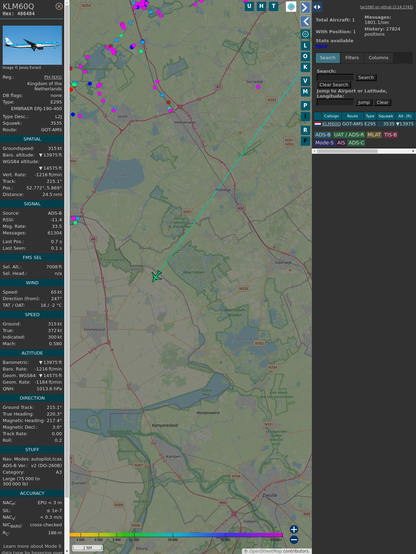Click the right chevron sidebar arrow
Screen dimensions: 416x554
click(305, 7)
